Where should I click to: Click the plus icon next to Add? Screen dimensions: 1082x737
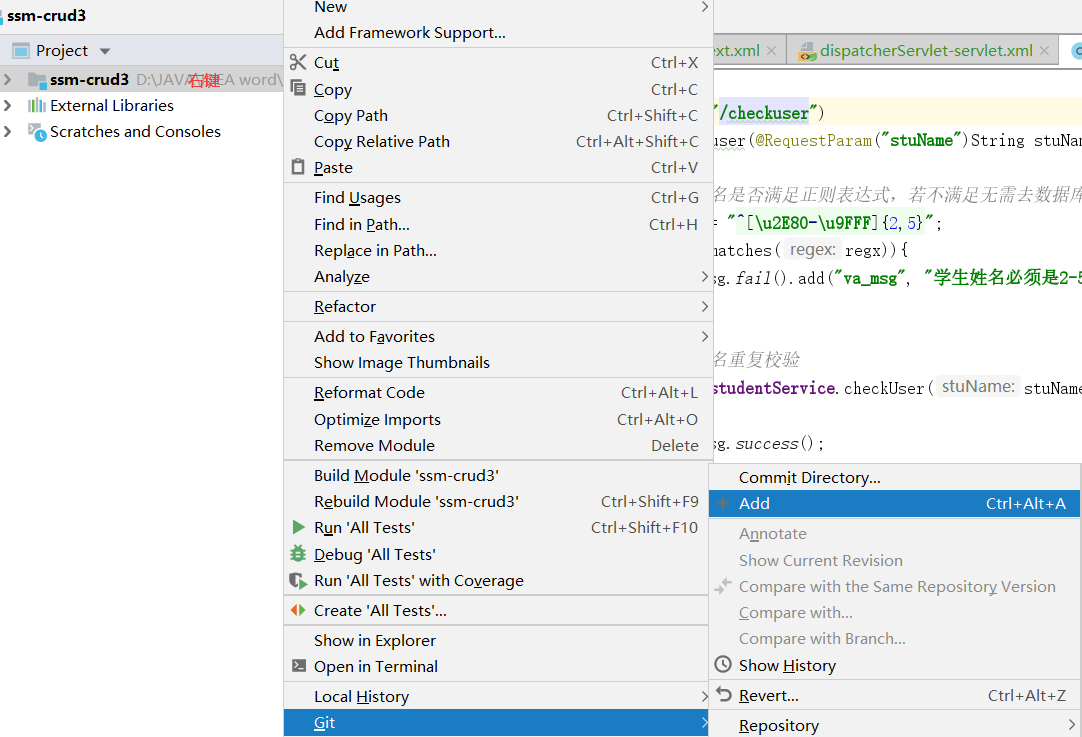pos(722,503)
